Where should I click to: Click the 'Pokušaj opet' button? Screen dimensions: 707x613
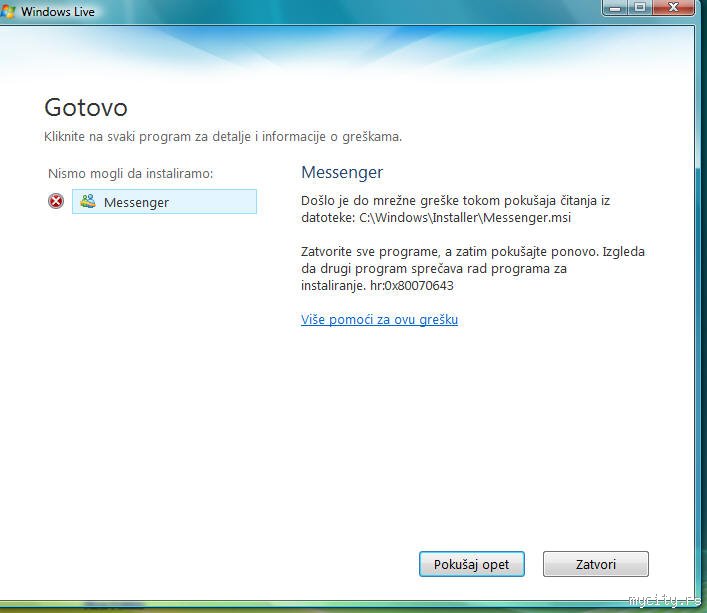pyautogui.click(x=472, y=564)
